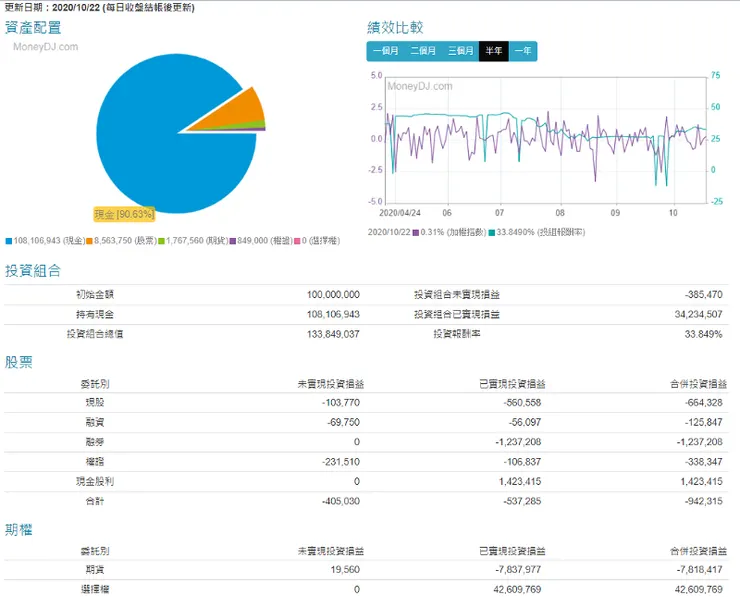
Task: Click the 選擇權 realized value 42,609,769
Action: pos(517,589)
